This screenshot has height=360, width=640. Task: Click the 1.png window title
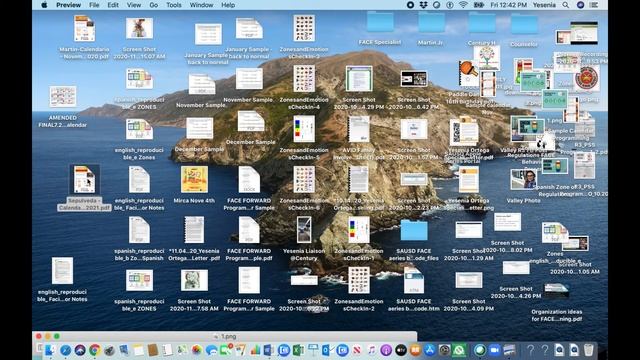(229, 336)
